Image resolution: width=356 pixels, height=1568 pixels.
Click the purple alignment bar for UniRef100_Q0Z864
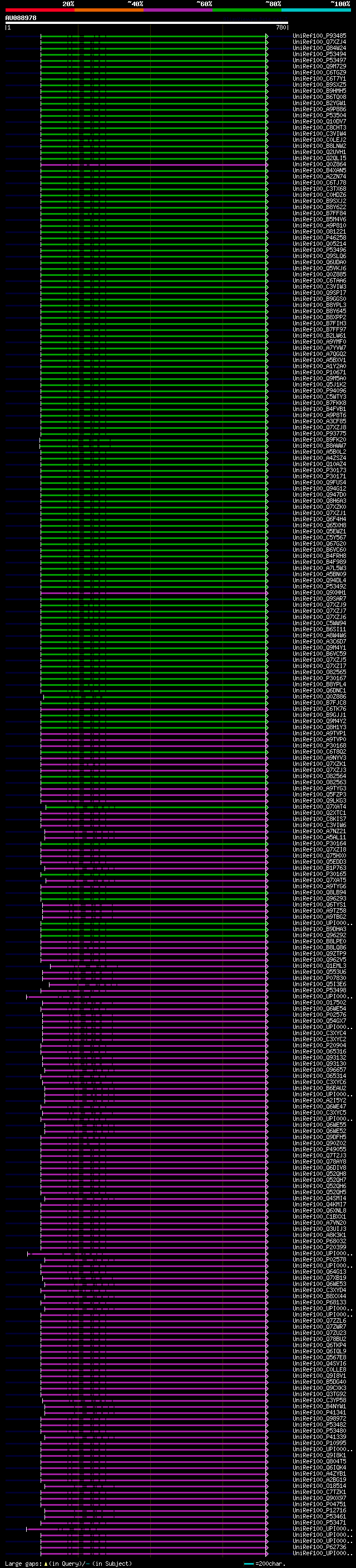pos(154,164)
